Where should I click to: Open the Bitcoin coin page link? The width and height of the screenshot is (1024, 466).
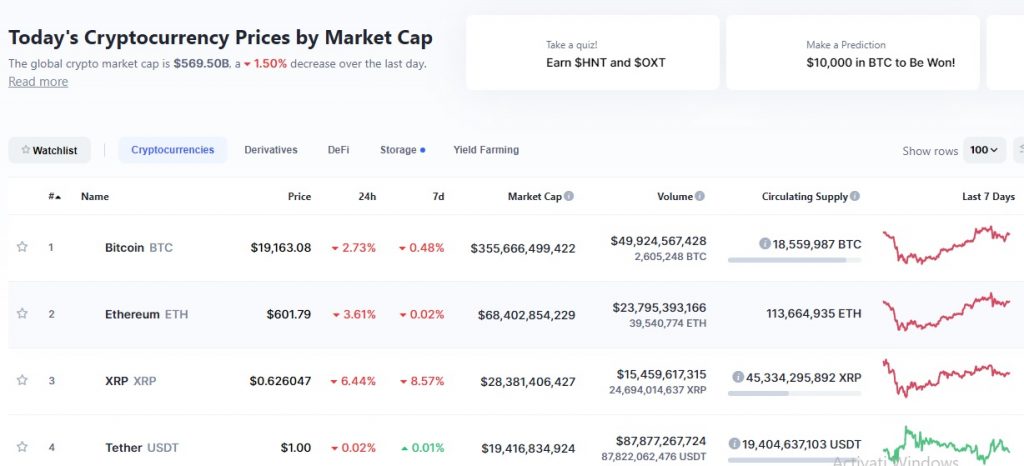(125, 247)
